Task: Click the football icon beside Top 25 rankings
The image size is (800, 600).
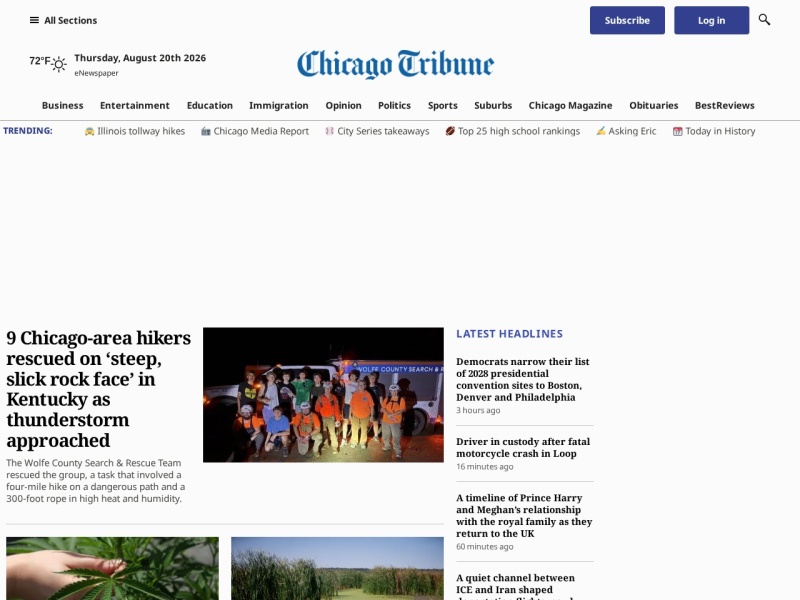Action: click(x=450, y=131)
